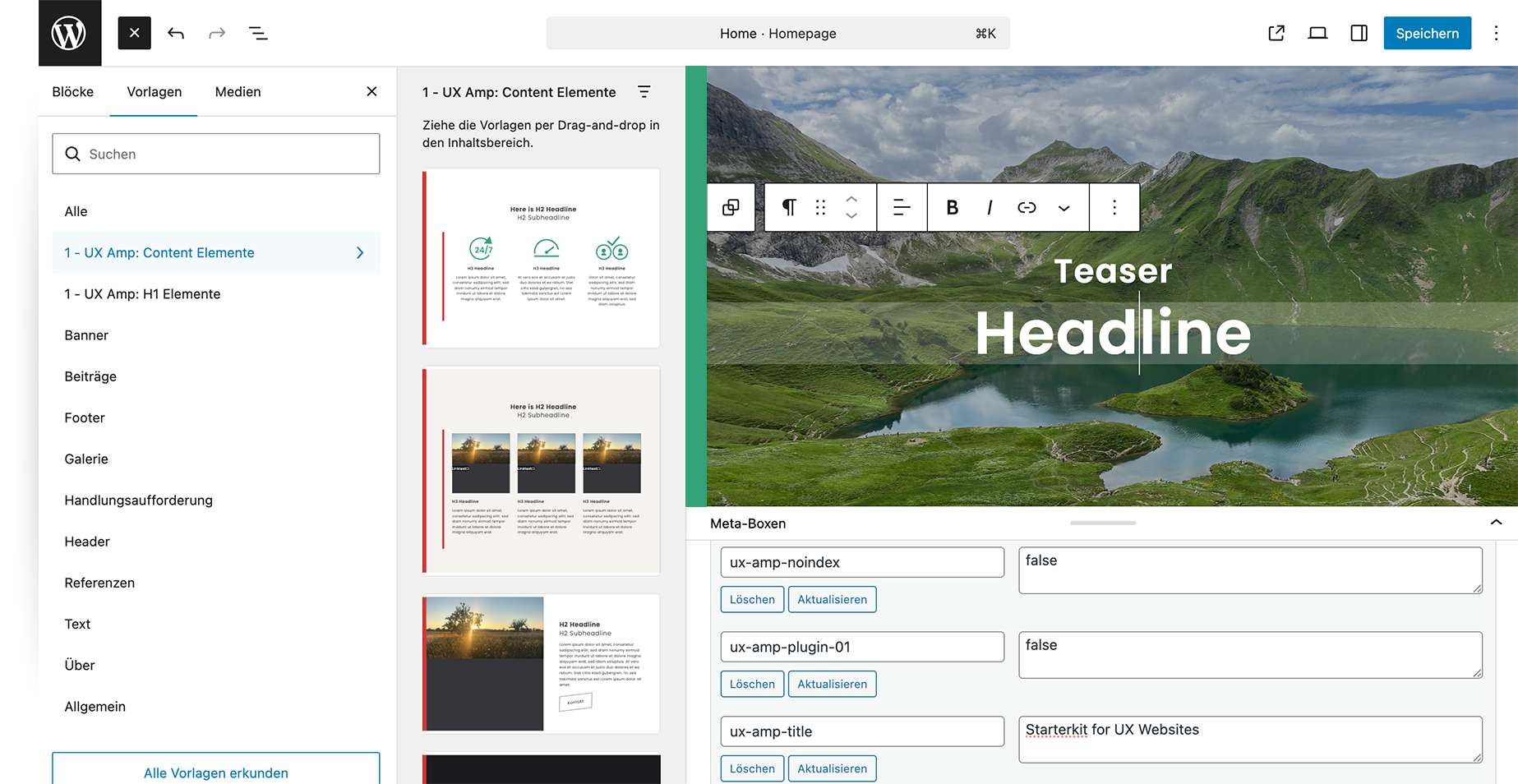The image size is (1518, 784).
Task: Open preview in new tab icon
Action: (1276, 33)
